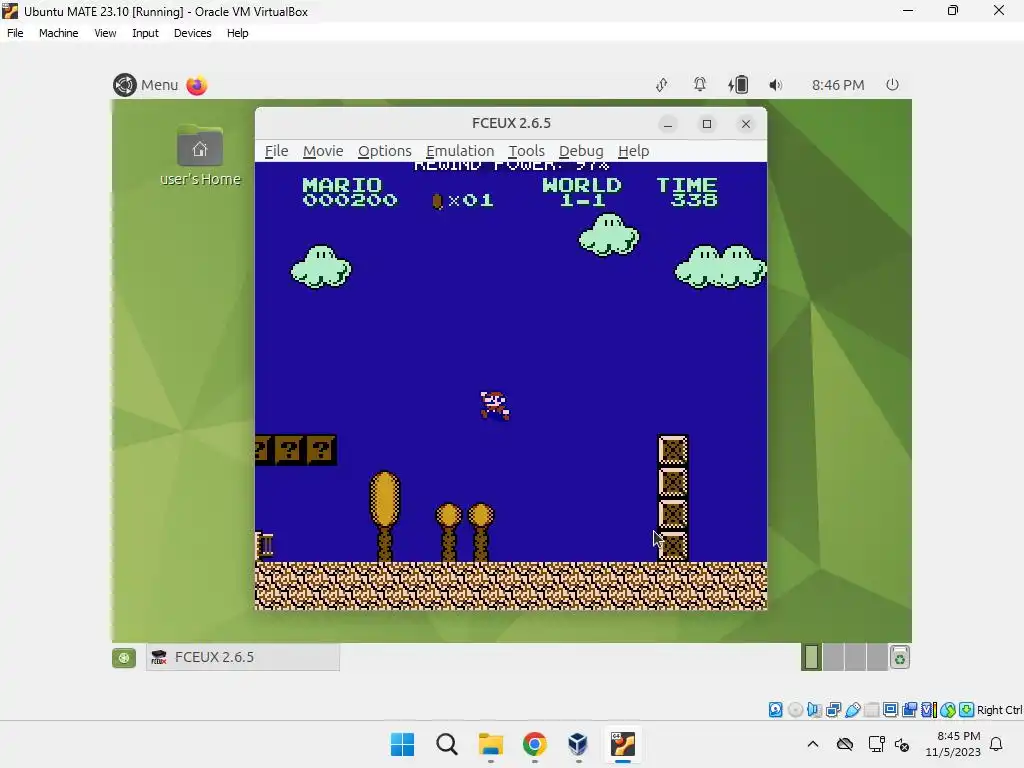Open the power session icon
The image size is (1024, 768).
click(x=892, y=84)
